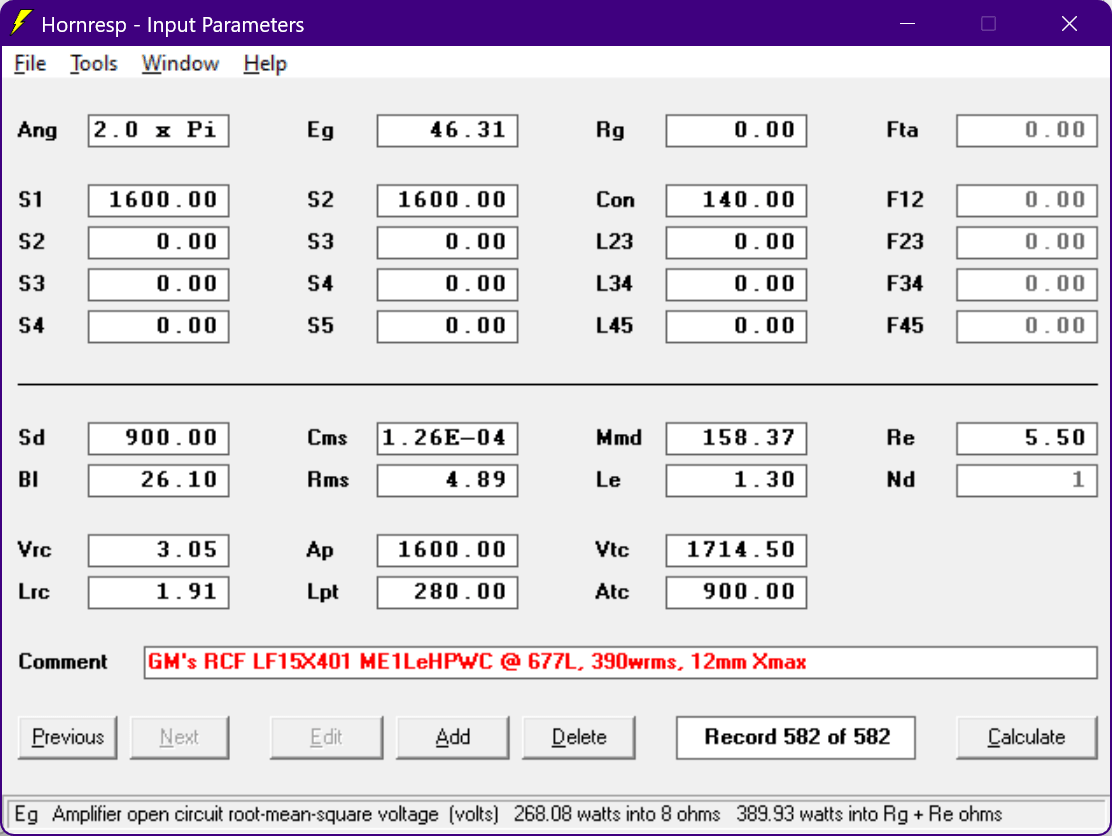Image resolution: width=1112 pixels, height=836 pixels.
Task: Click the S2 field containing 0.00
Action: click(158, 242)
